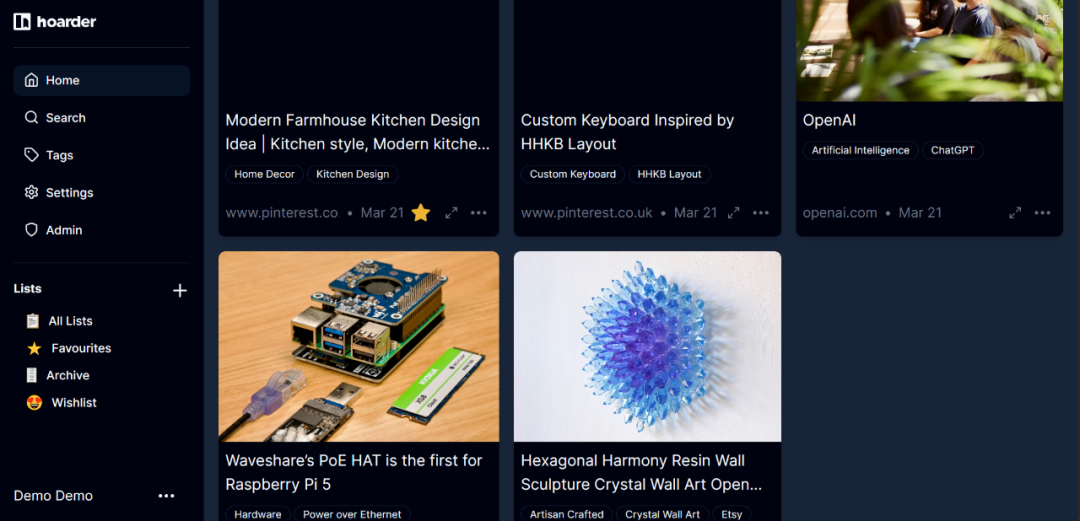Screen dimensions: 1080x521
Task: Open the resin wall sculpture thumbnail
Action: pos(647,346)
